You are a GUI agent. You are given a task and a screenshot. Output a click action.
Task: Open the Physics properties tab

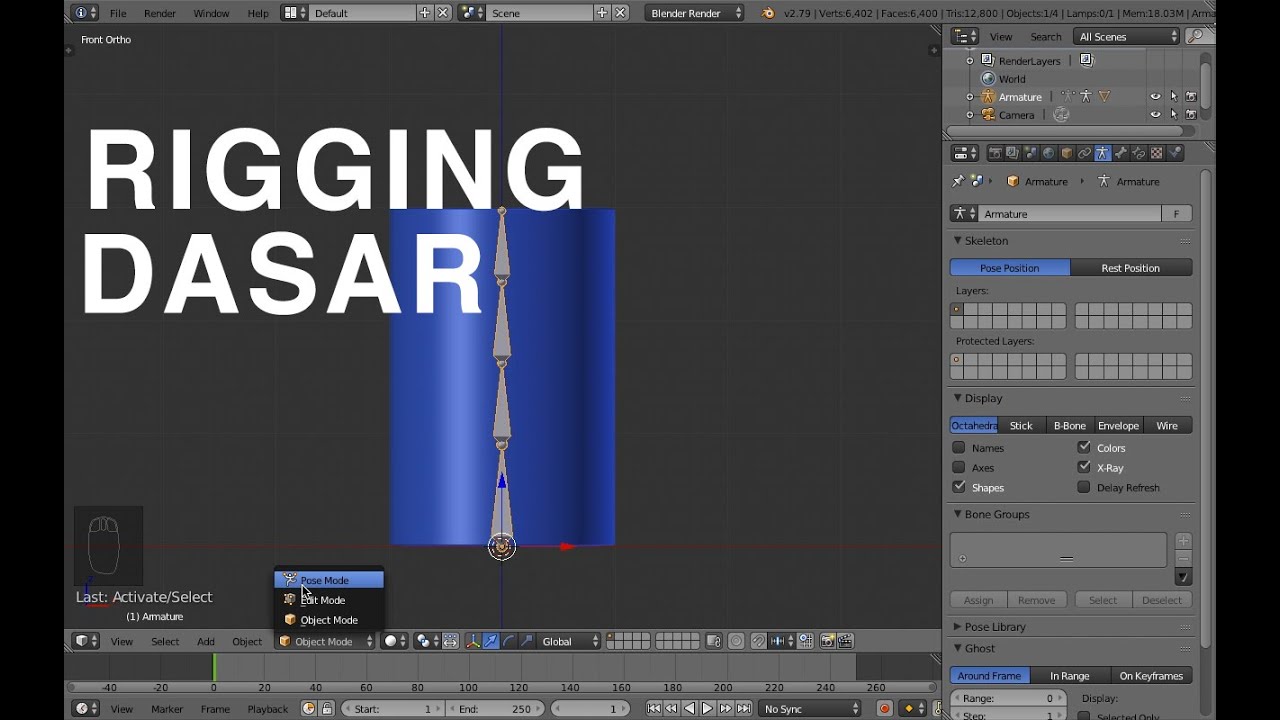point(1175,153)
